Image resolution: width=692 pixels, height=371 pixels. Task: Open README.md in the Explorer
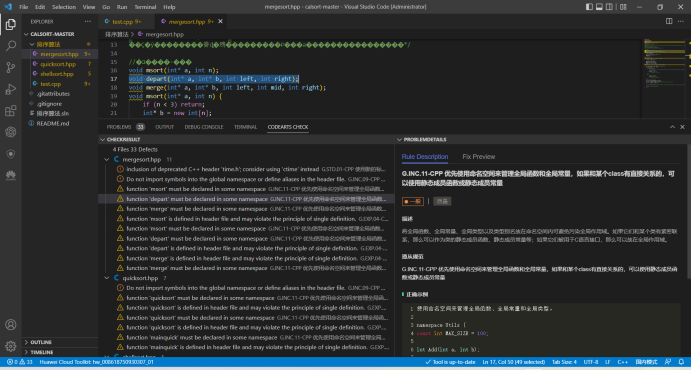pos(53,124)
